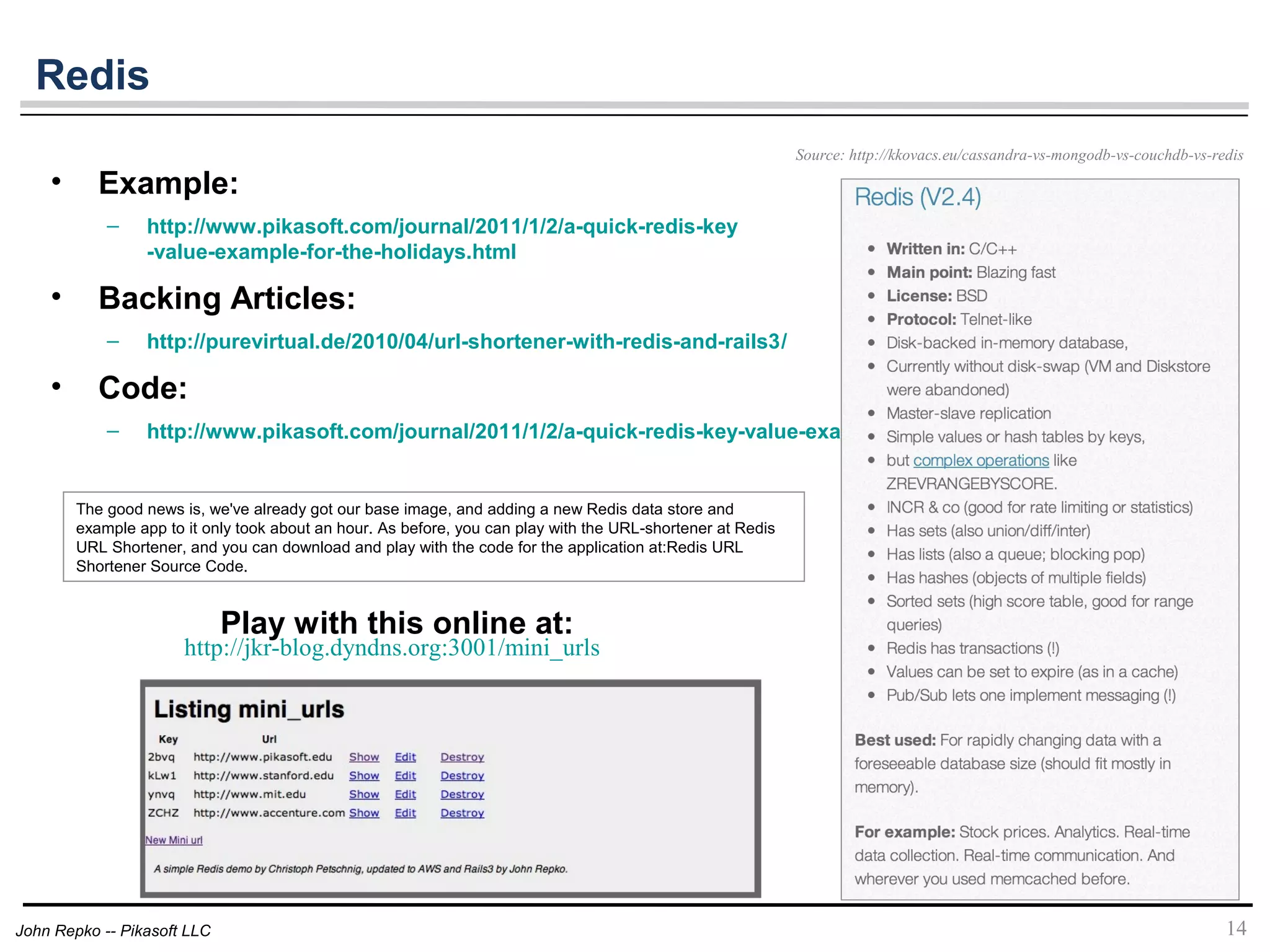Open the purevirtual url-shortener article link
Viewport: 1270px width, 952px height.
pyautogui.click(x=466, y=342)
